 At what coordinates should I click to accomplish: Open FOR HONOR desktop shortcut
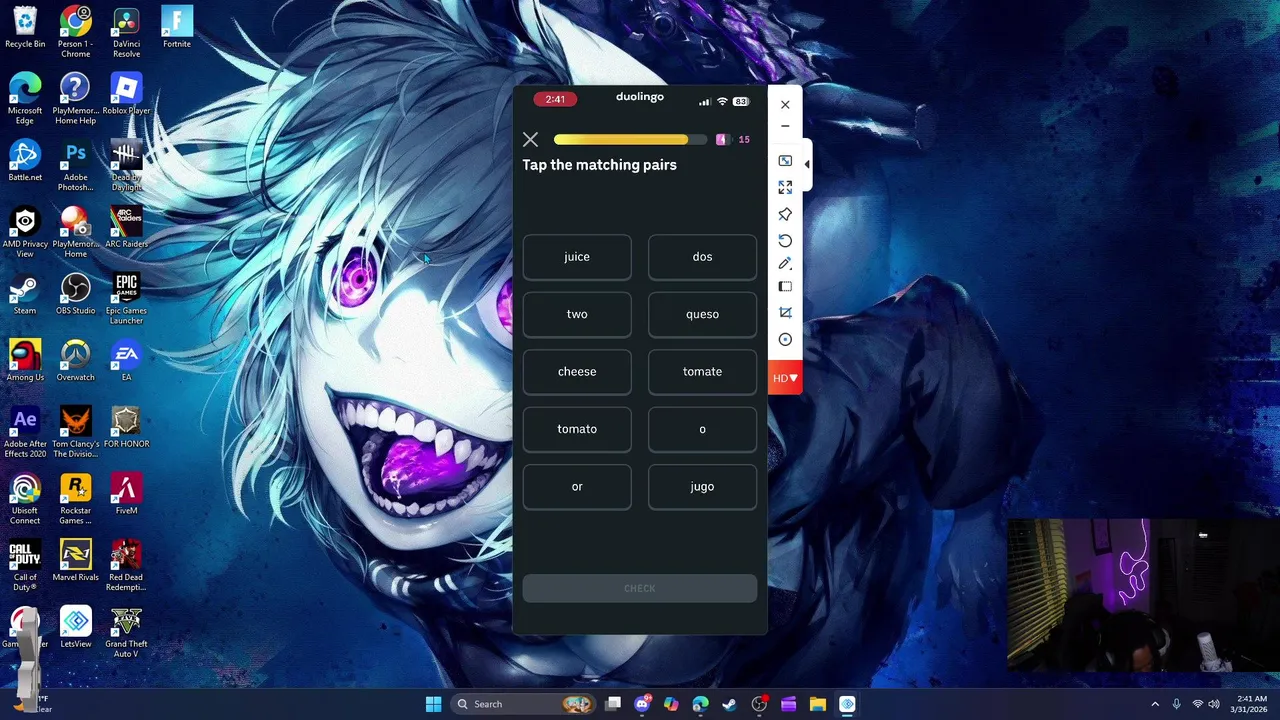(126, 428)
